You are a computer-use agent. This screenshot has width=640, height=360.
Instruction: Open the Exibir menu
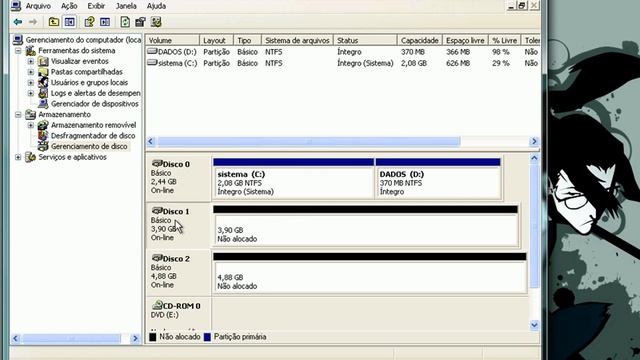pos(96,6)
